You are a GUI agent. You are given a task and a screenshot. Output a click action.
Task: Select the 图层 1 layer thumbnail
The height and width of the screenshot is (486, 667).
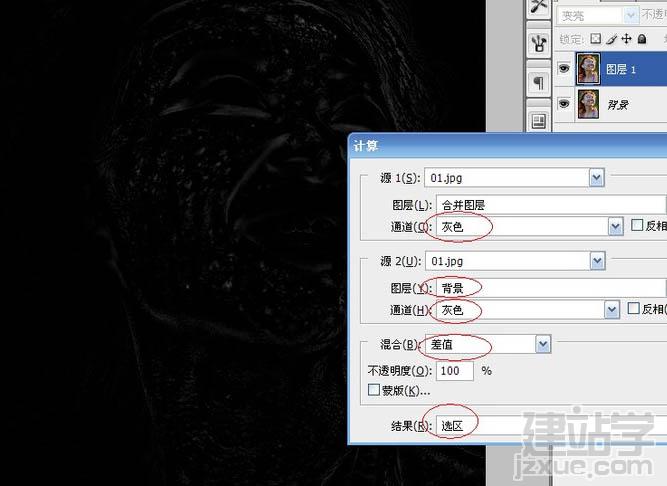(588, 68)
